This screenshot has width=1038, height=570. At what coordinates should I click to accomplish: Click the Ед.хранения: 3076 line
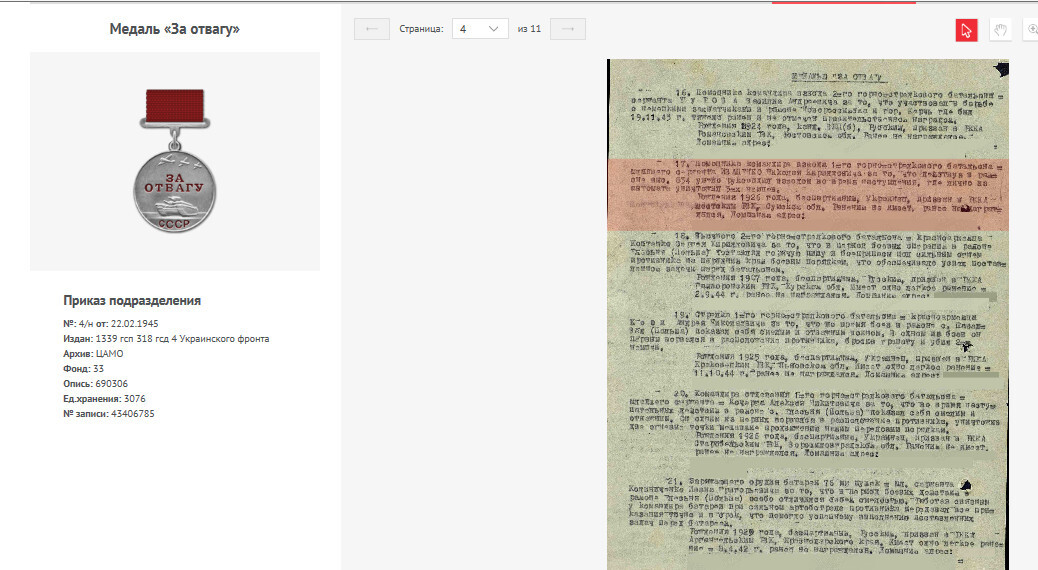click(104, 399)
